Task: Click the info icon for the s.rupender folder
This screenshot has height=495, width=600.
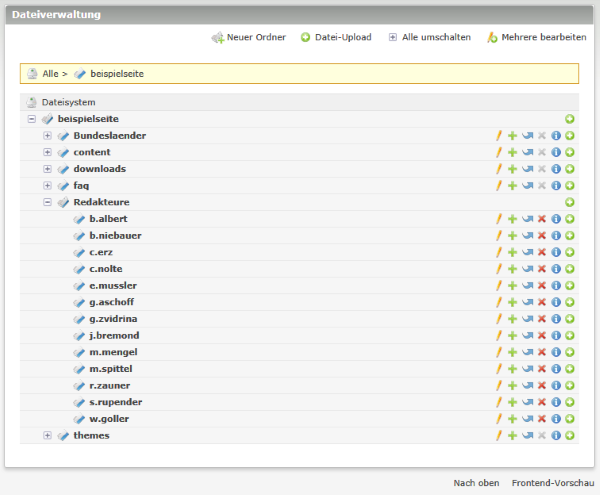Action: pos(556,402)
